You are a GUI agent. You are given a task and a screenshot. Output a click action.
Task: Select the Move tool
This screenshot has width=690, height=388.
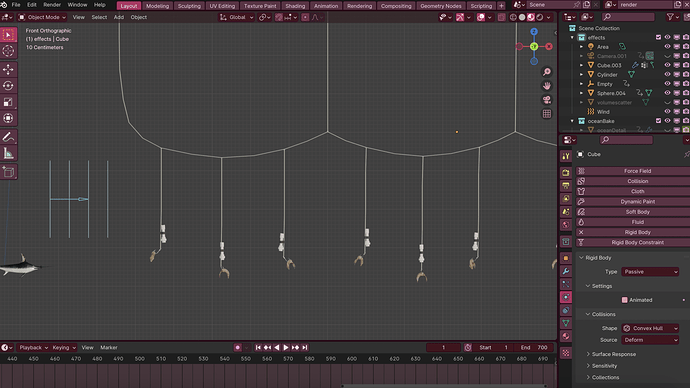pyautogui.click(x=8, y=70)
